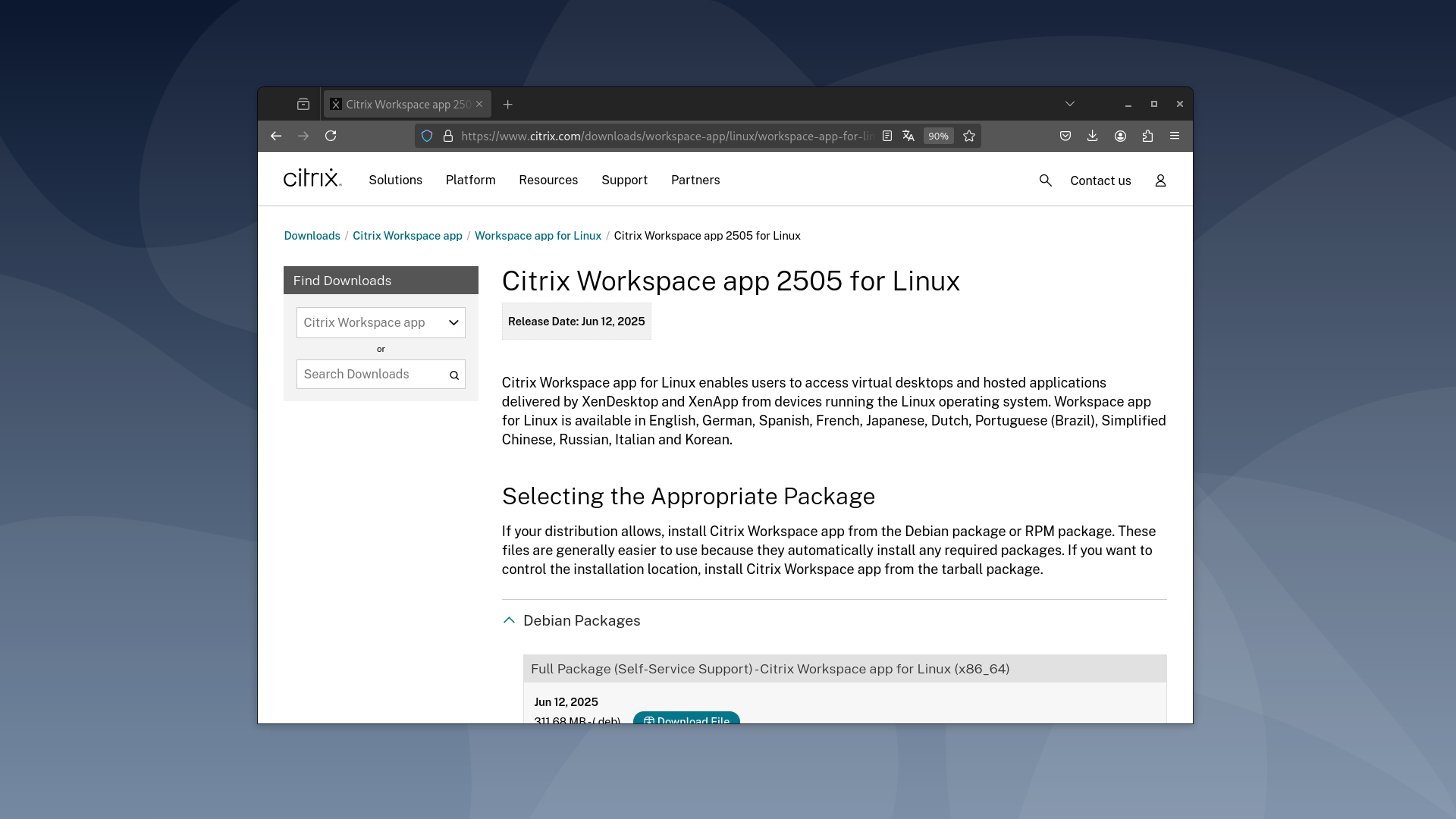This screenshot has height=819, width=1456.
Task: Click the site padlock security icon
Action: point(448,136)
